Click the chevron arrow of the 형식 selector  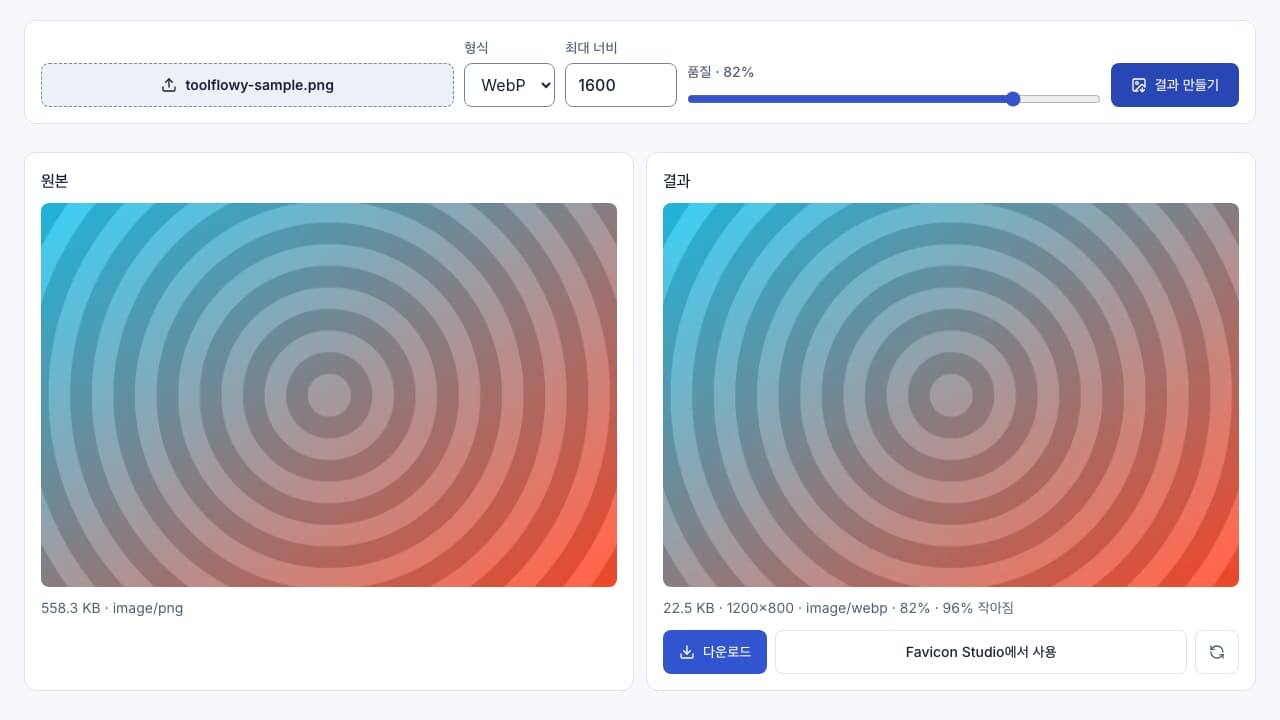[x=545, y=85]
